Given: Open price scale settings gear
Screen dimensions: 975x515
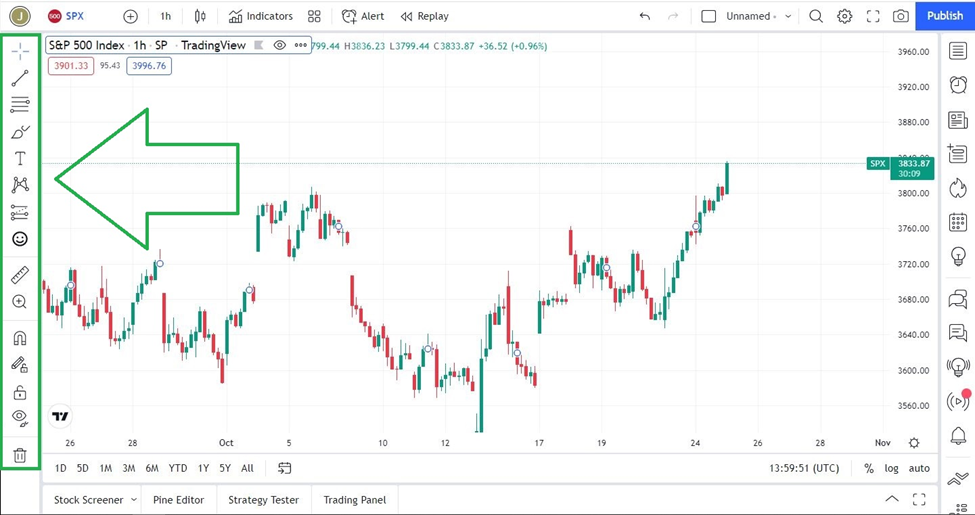Looking at the screenshot, I should click(x=913, y=443).
